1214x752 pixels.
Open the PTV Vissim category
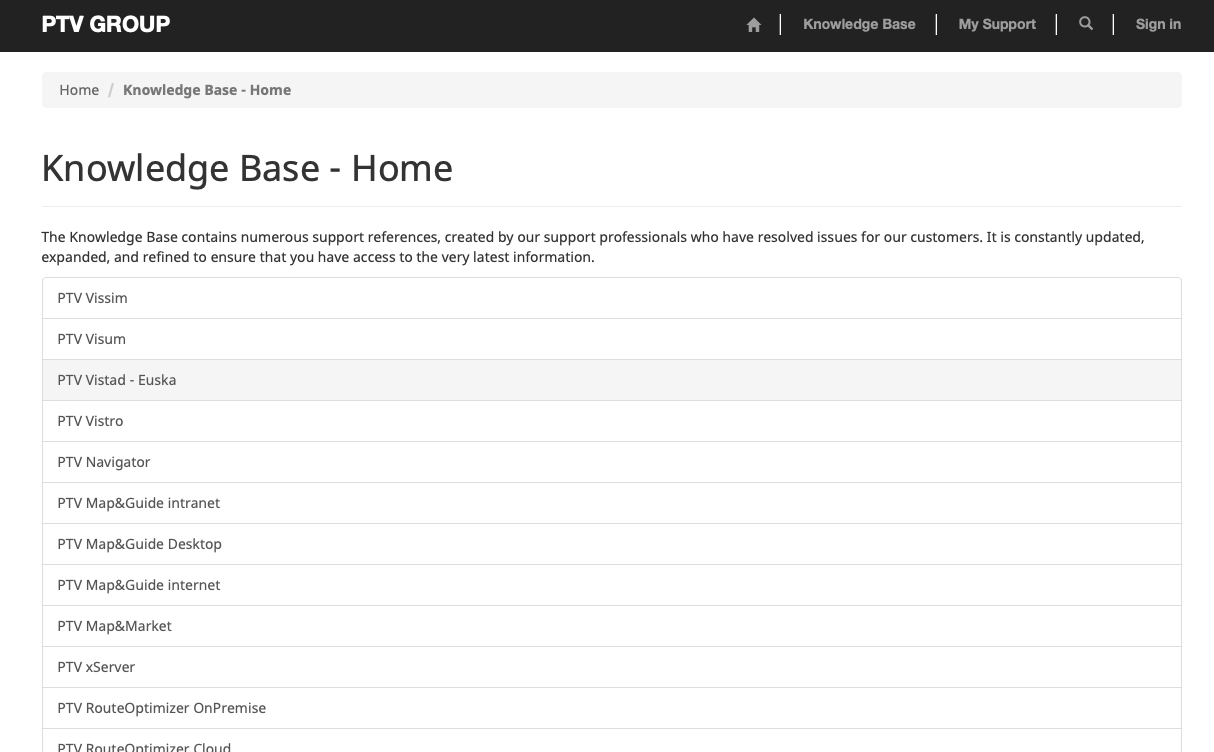pyautogui.click(x=92, y=298)
